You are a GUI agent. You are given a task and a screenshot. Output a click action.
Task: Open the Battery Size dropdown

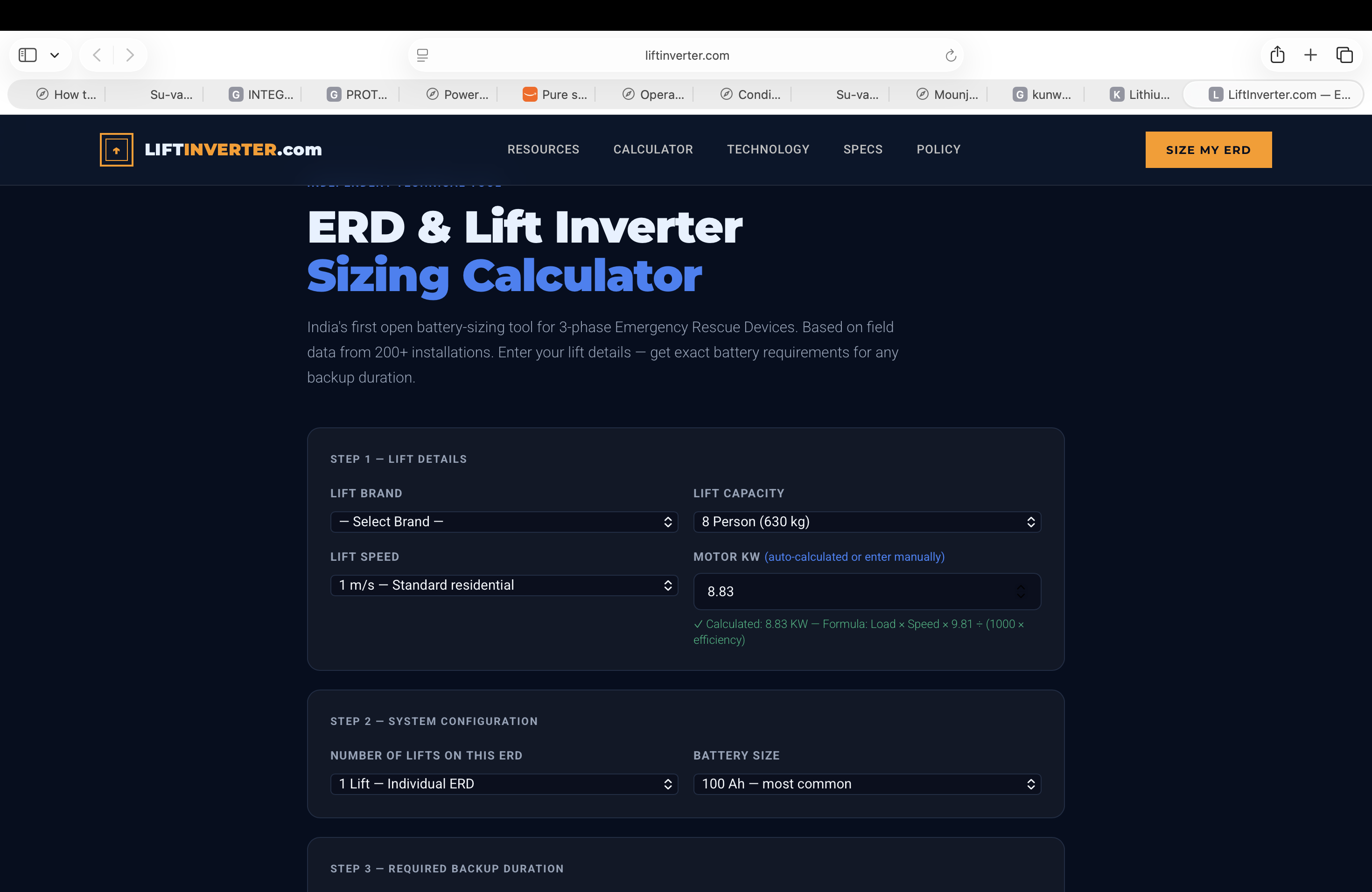coord(867,784)
